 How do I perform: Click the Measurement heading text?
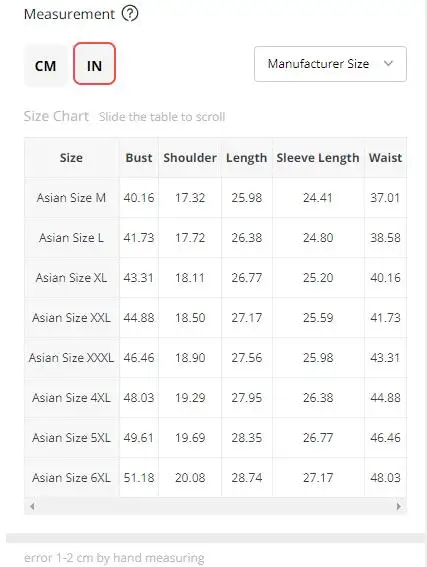coord(69,14)
